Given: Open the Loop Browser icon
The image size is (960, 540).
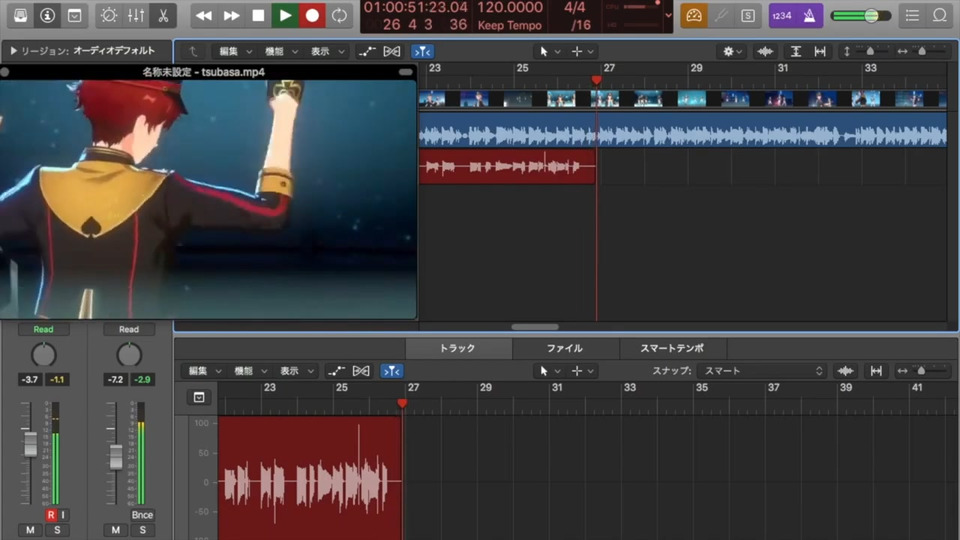Looking at the screenshot, I should click(940, 15).
